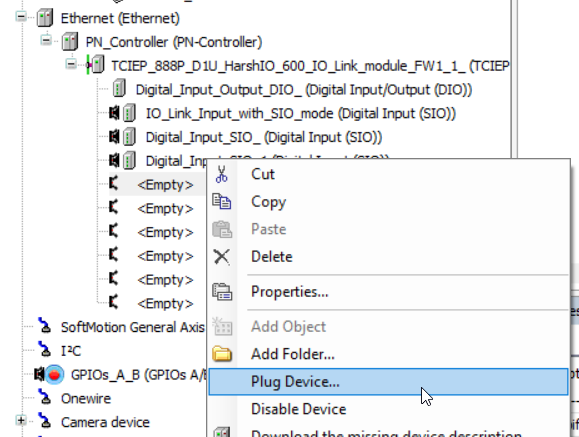
Task: Collapse the PN_Controller tree node
Action: (46, 41)
